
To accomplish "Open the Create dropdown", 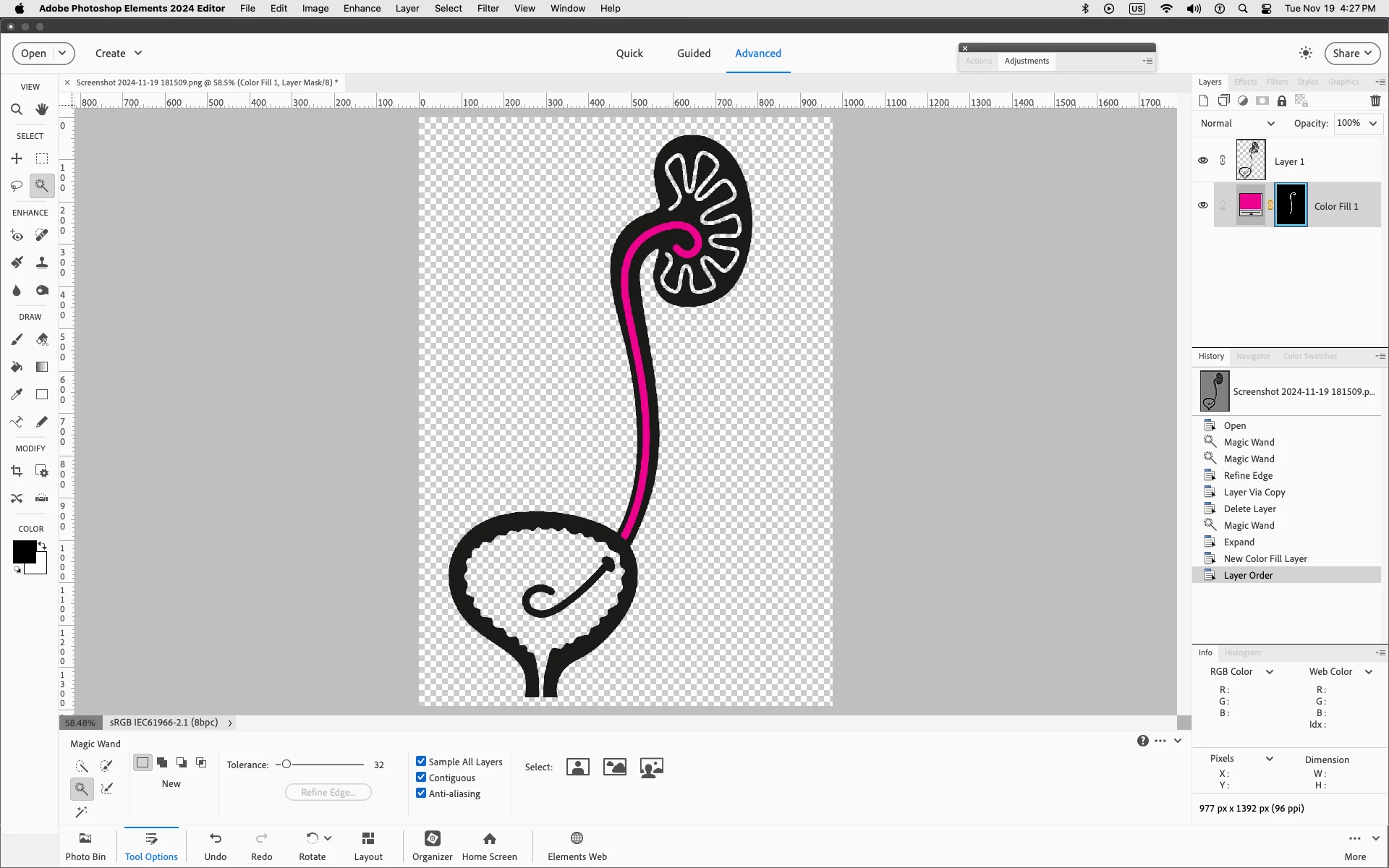I will (x=119, y=54).
